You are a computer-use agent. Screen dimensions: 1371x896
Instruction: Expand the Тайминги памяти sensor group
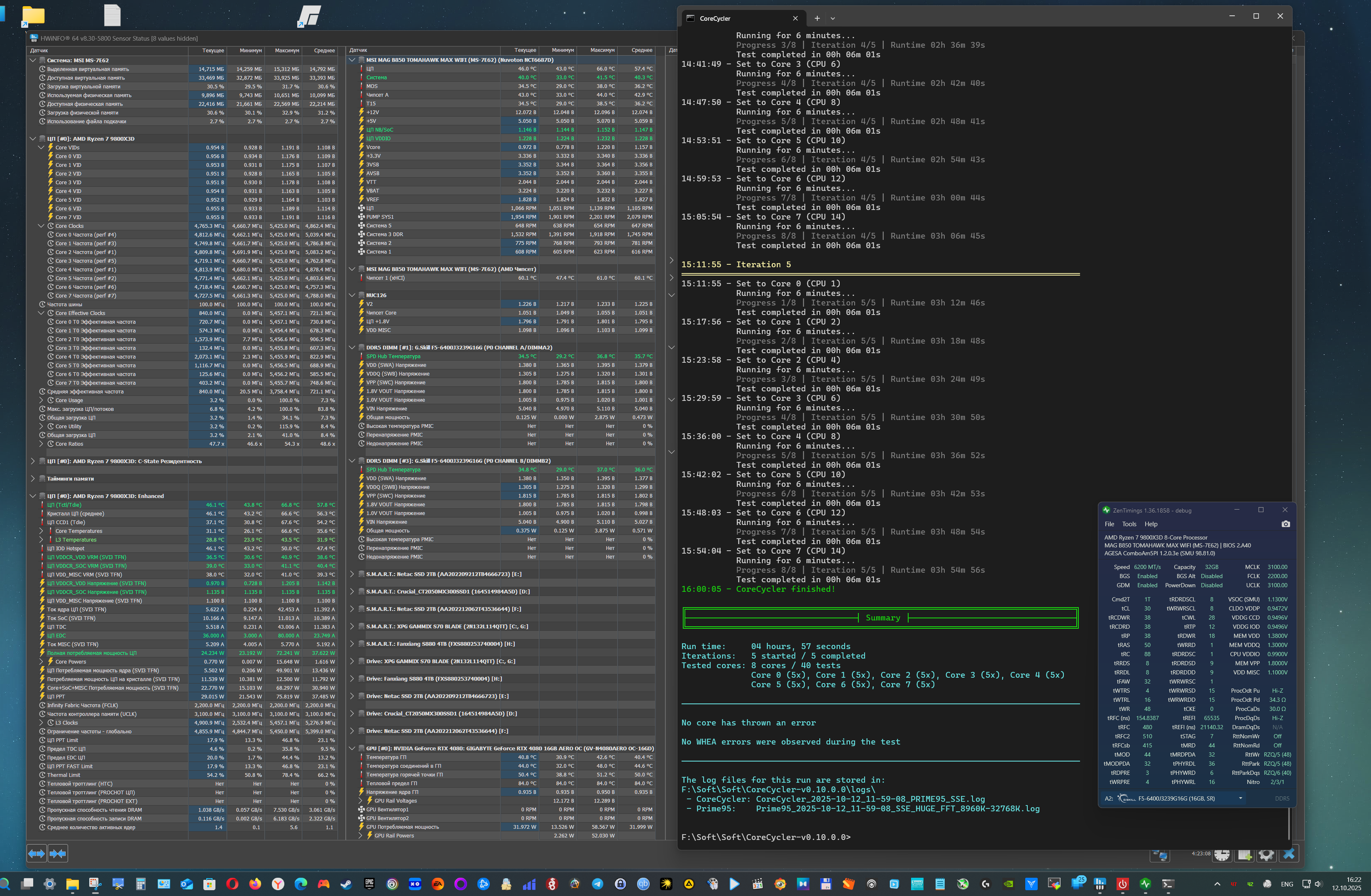click(33, 479)
